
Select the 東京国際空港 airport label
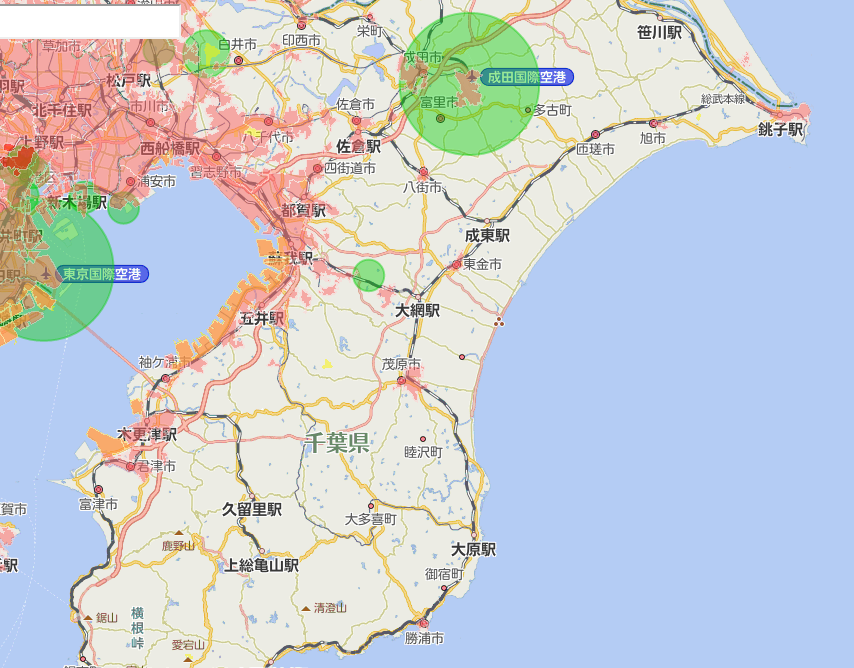pyautogui.click(x=103, y=274)
